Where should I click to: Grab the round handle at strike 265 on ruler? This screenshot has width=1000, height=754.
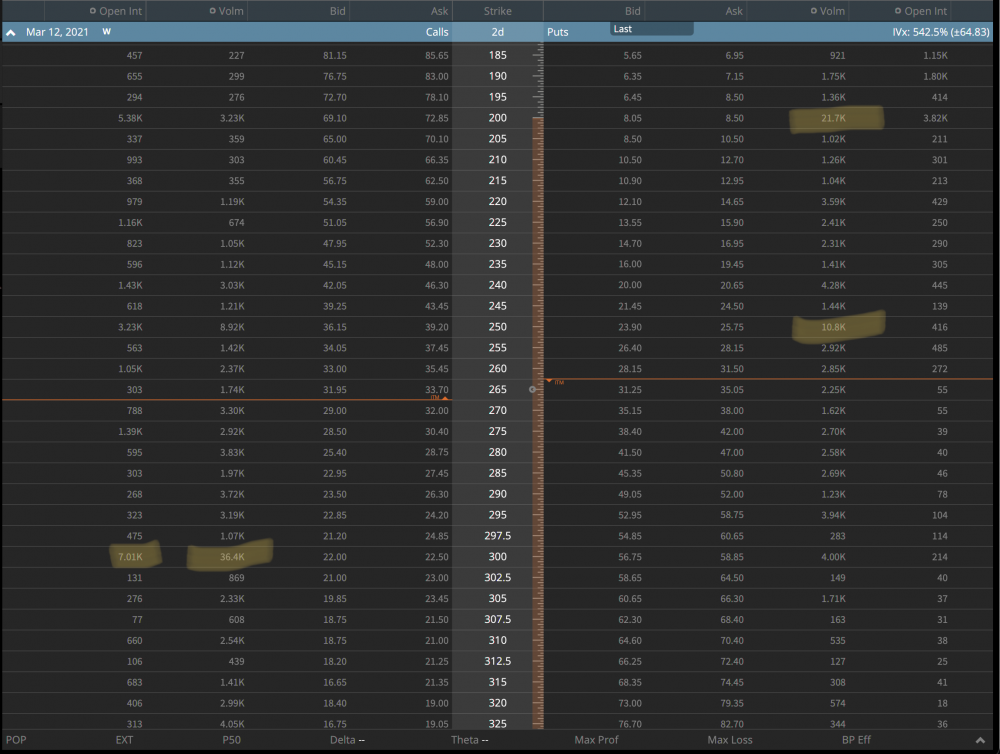[532, 389]
